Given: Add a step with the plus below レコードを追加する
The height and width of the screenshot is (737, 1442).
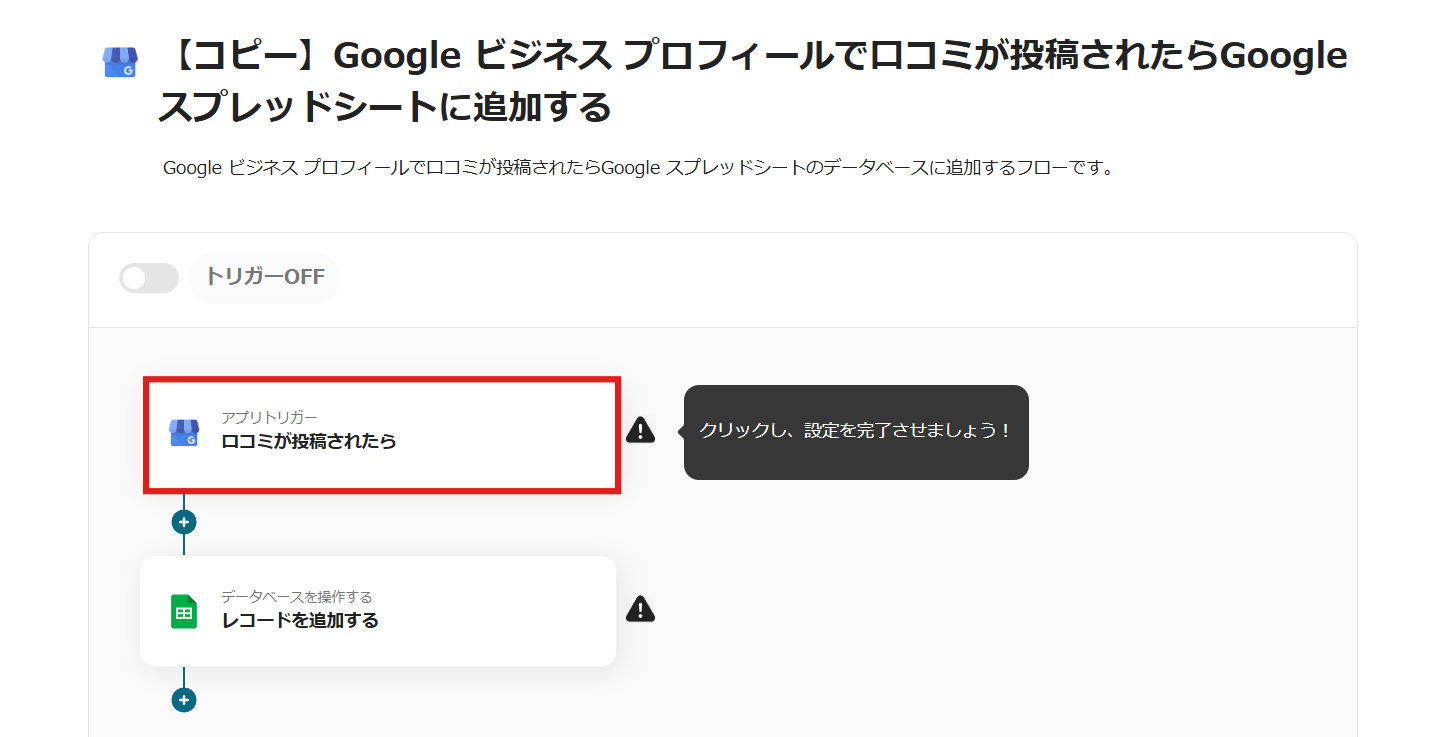Looking at the screenshot, I should (184, 700).
